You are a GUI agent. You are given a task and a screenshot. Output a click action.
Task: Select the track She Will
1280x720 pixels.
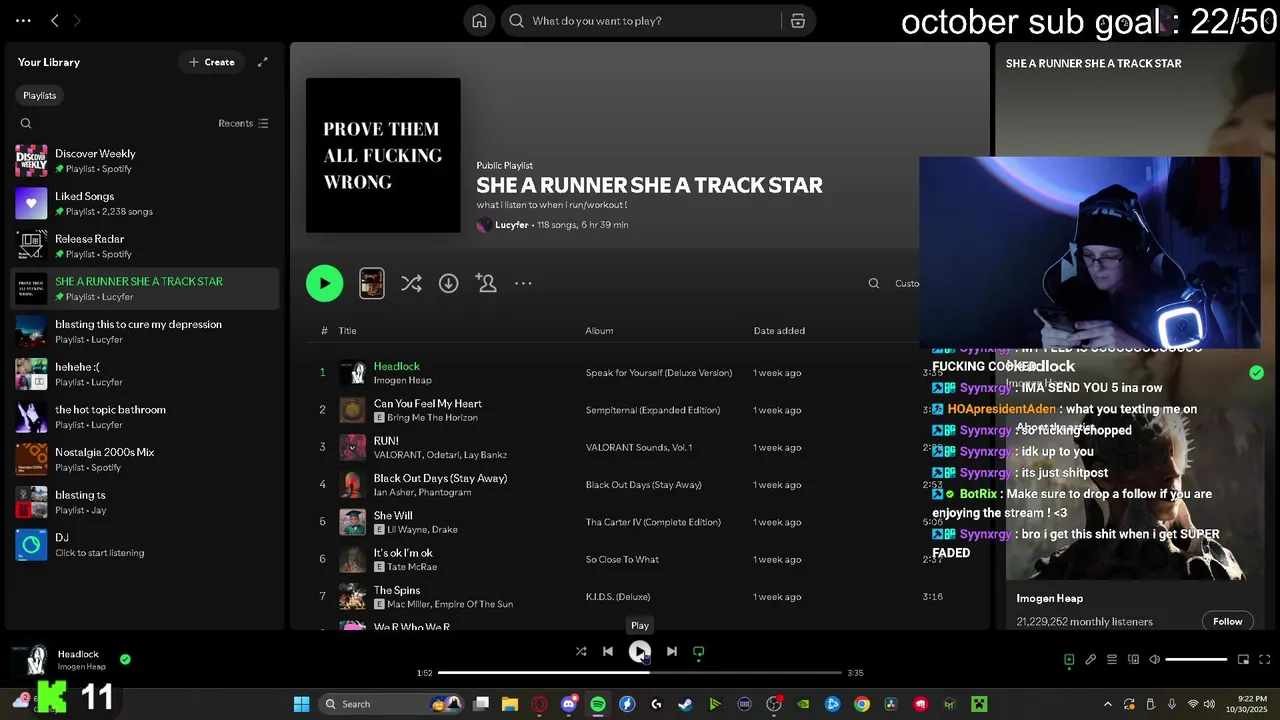[x=393, y=516]
